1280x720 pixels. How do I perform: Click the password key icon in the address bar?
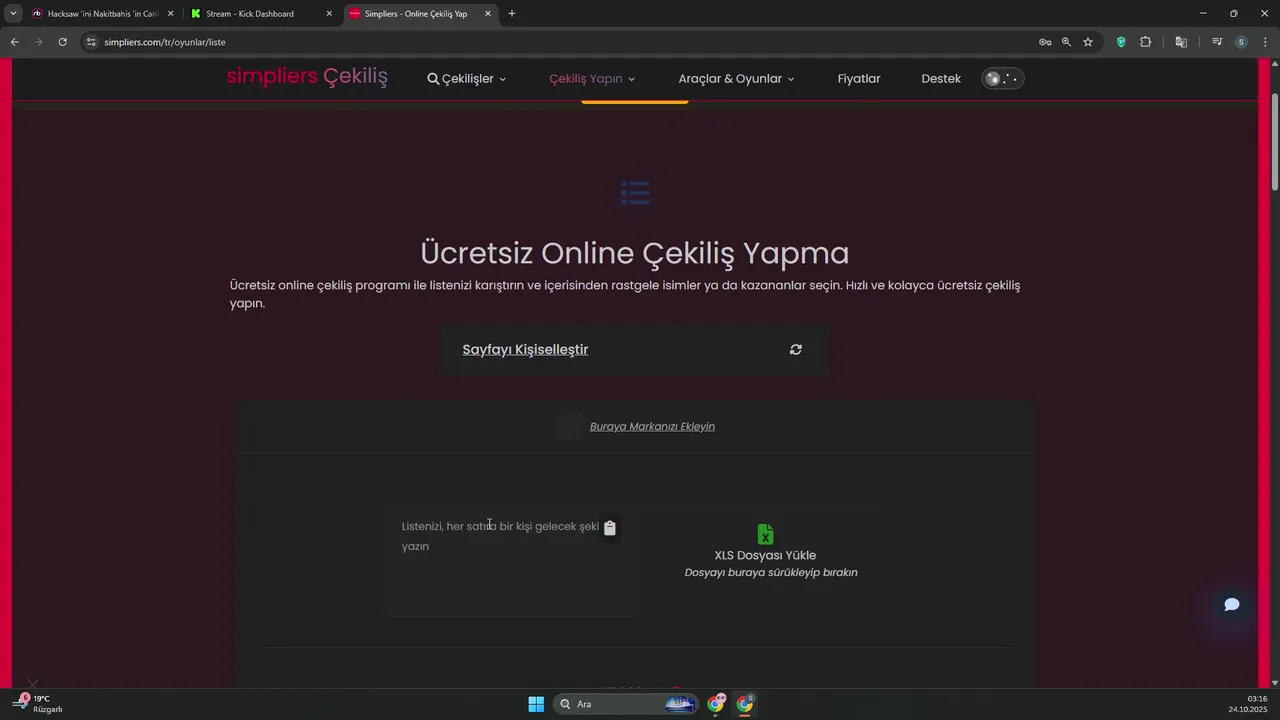(x=1045, y=42)
